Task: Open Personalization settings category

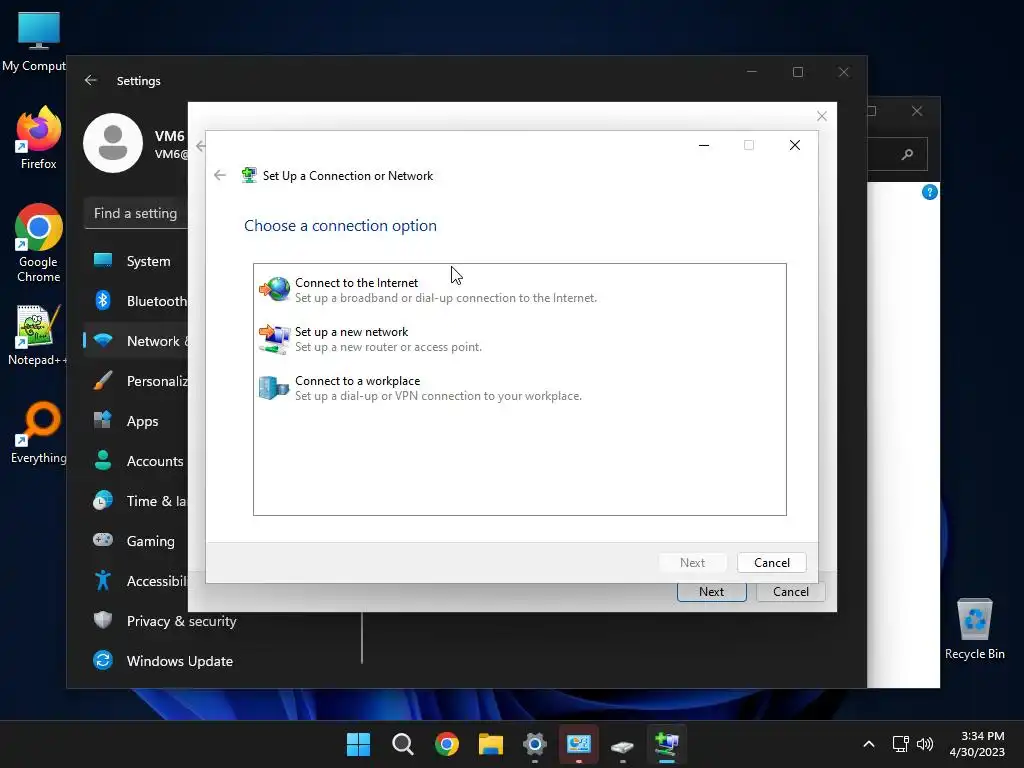Action: click(x=136, y=381)
